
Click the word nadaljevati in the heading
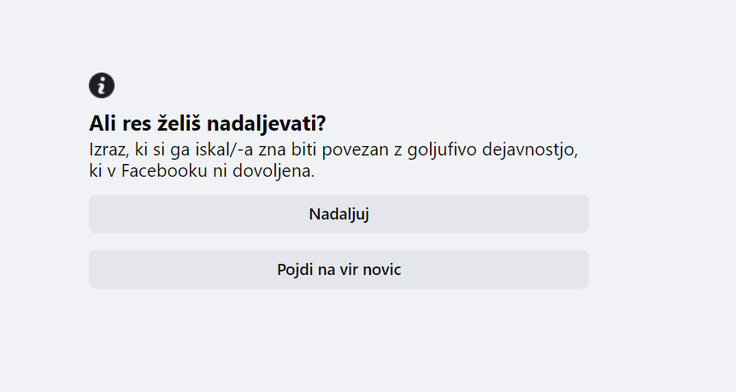coord(266,123)
